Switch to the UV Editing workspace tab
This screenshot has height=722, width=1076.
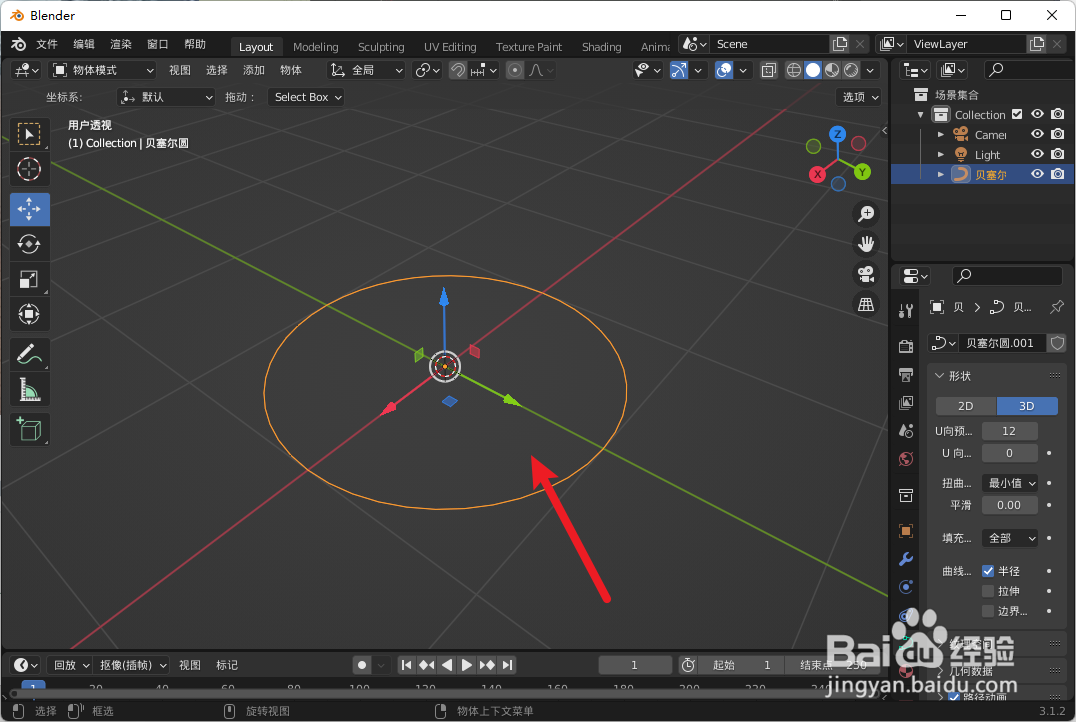(x=450, y=47)
